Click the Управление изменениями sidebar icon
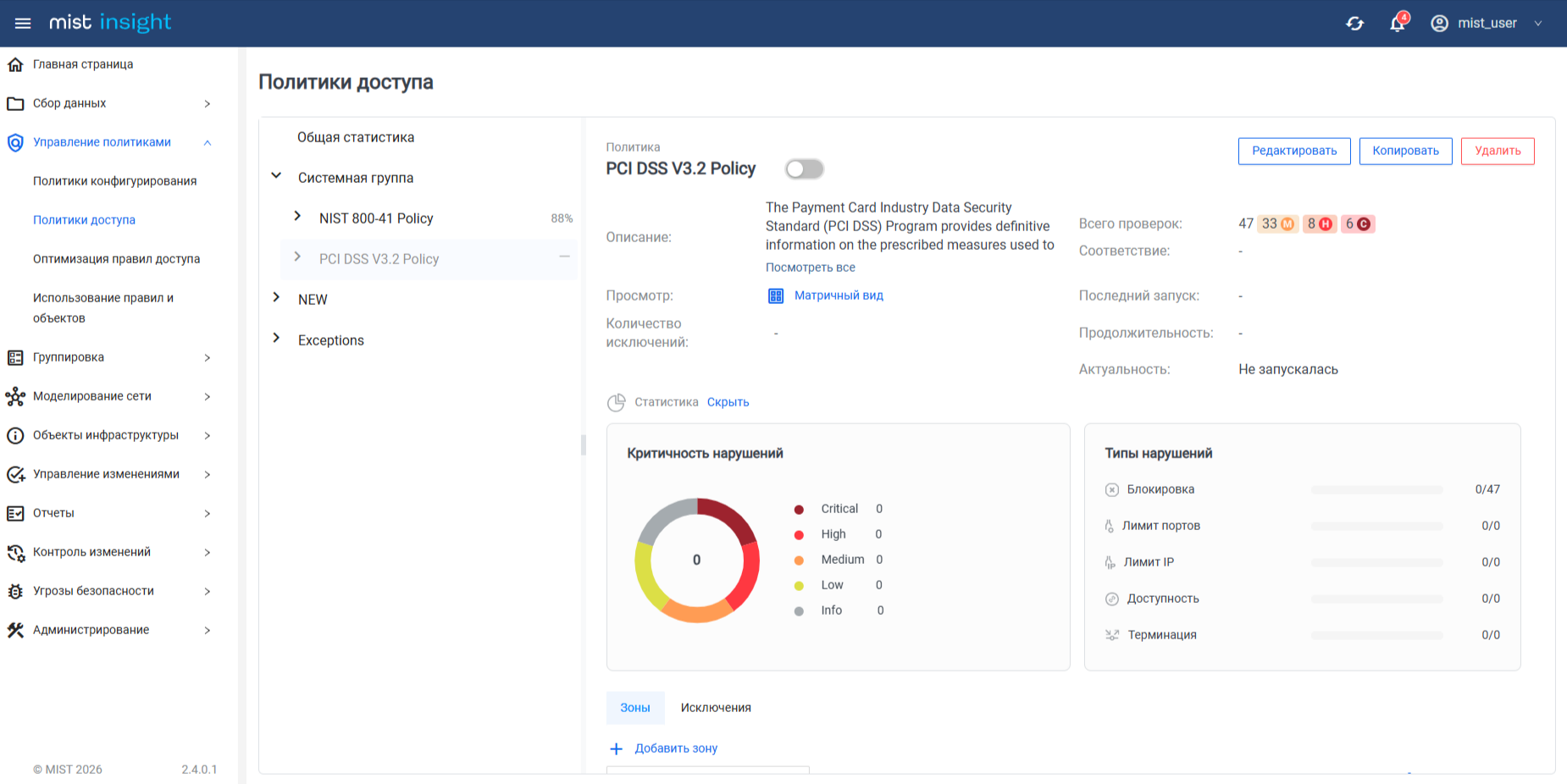This screenshot has width=1567, height=784. [15, 474]
